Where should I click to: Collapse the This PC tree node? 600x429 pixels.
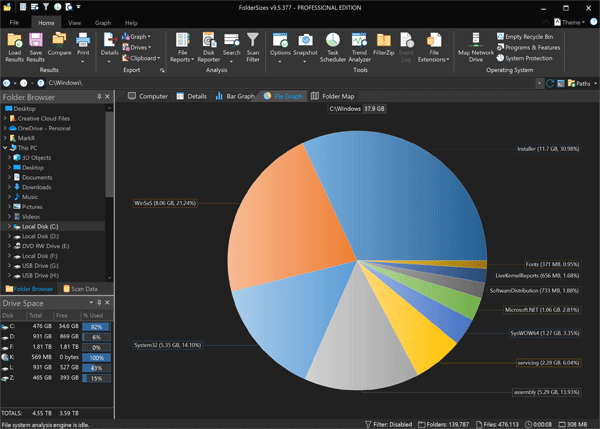pyautogui.click(x=5, y=148)
